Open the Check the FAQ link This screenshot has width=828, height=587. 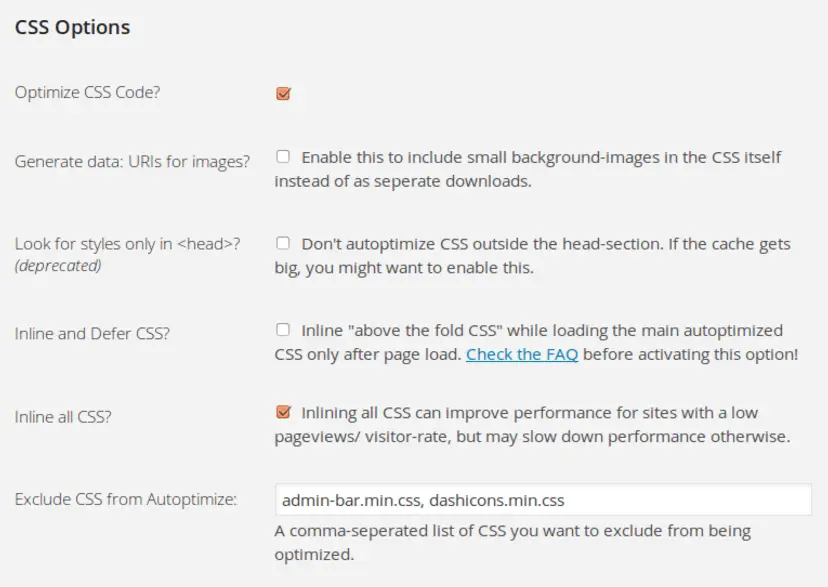522,354
